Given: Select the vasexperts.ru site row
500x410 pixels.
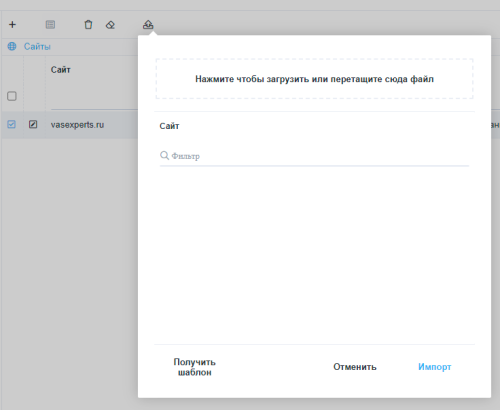Looking at the screenshot, I should [x=69, y=125].
